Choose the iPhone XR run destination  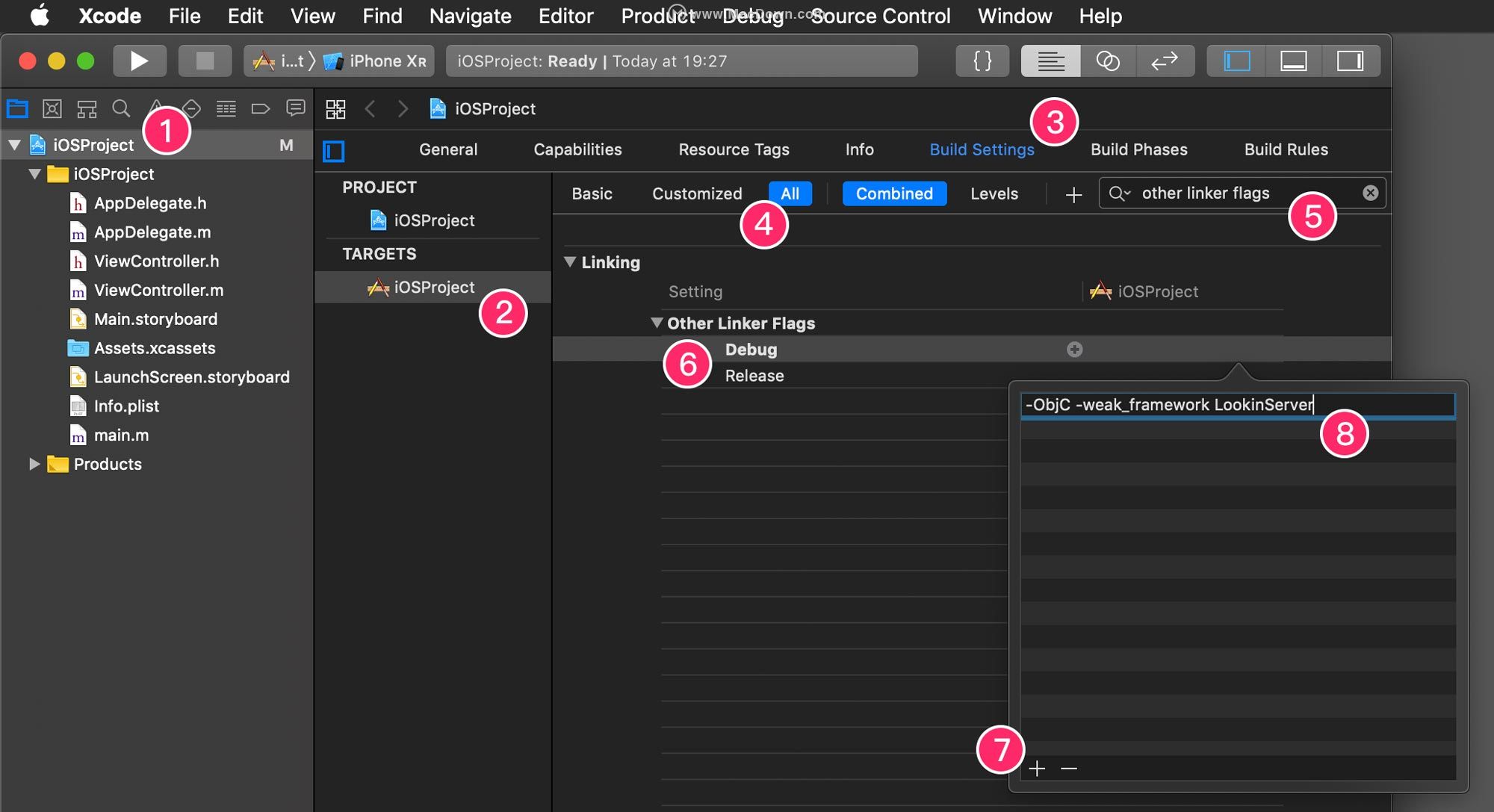[x=375, y=61]
